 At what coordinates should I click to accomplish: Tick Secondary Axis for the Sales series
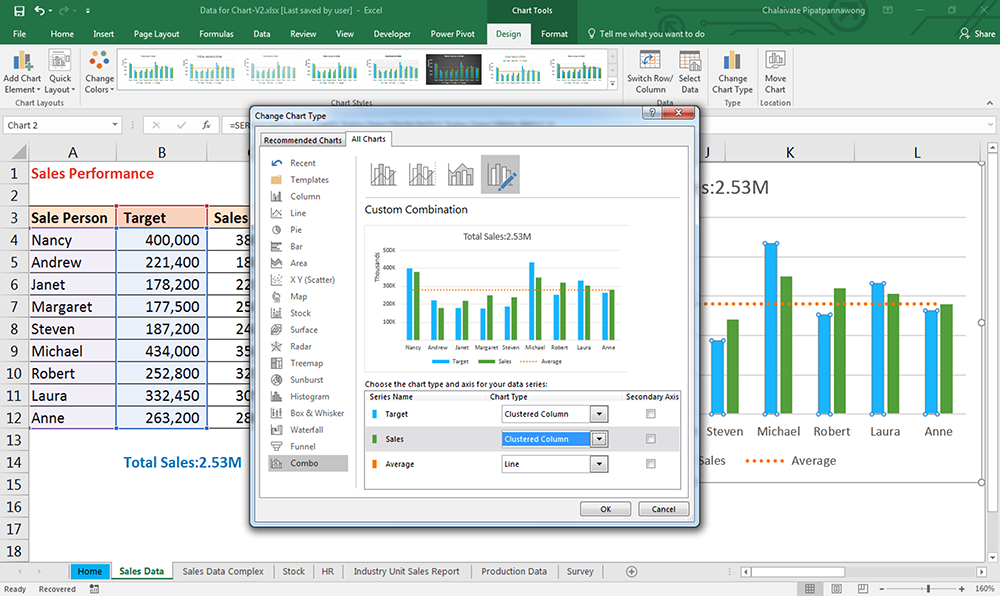(x=651, y=438)
